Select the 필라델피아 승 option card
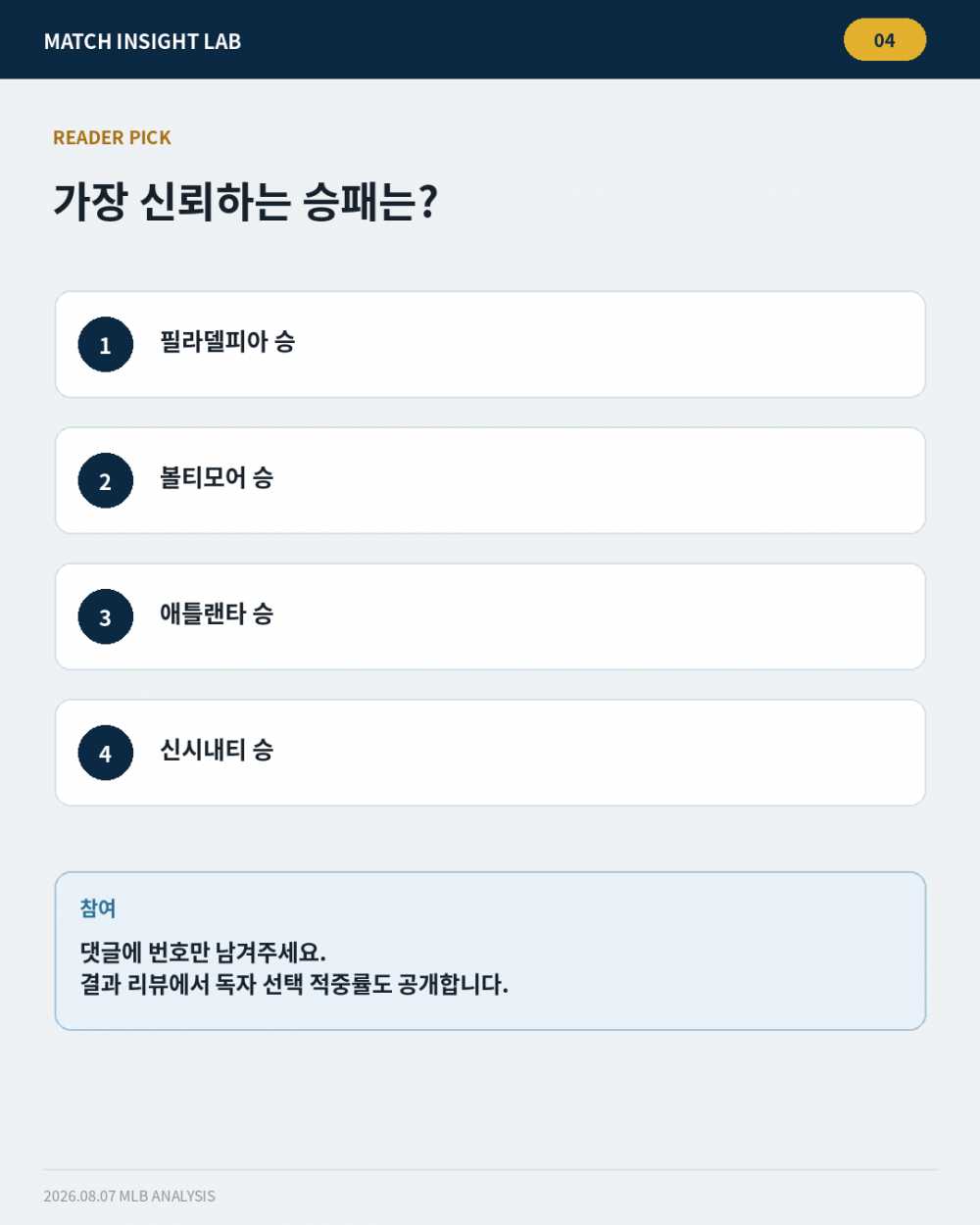 pyautogui.click(x=490, y=345)
